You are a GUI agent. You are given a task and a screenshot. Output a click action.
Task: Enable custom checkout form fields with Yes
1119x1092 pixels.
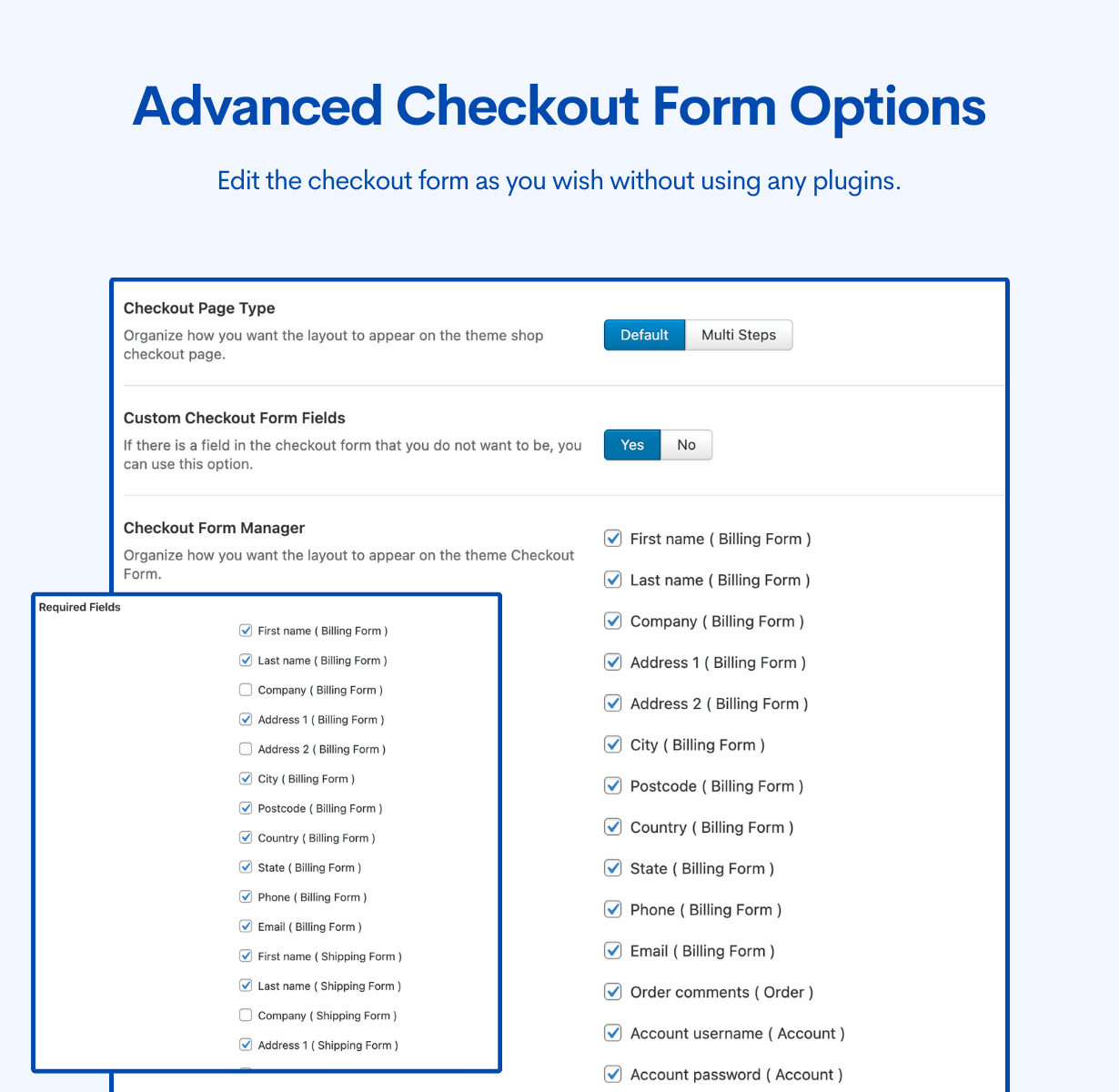tap(631, 445)
